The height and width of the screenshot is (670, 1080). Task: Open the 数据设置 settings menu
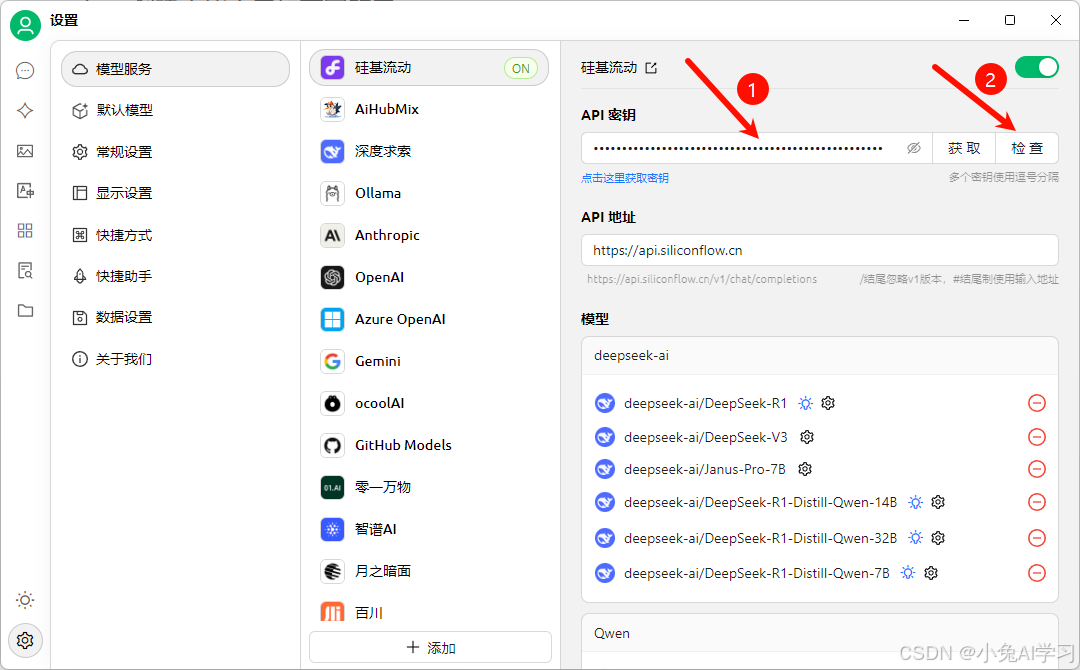click(x=175, y=317)
